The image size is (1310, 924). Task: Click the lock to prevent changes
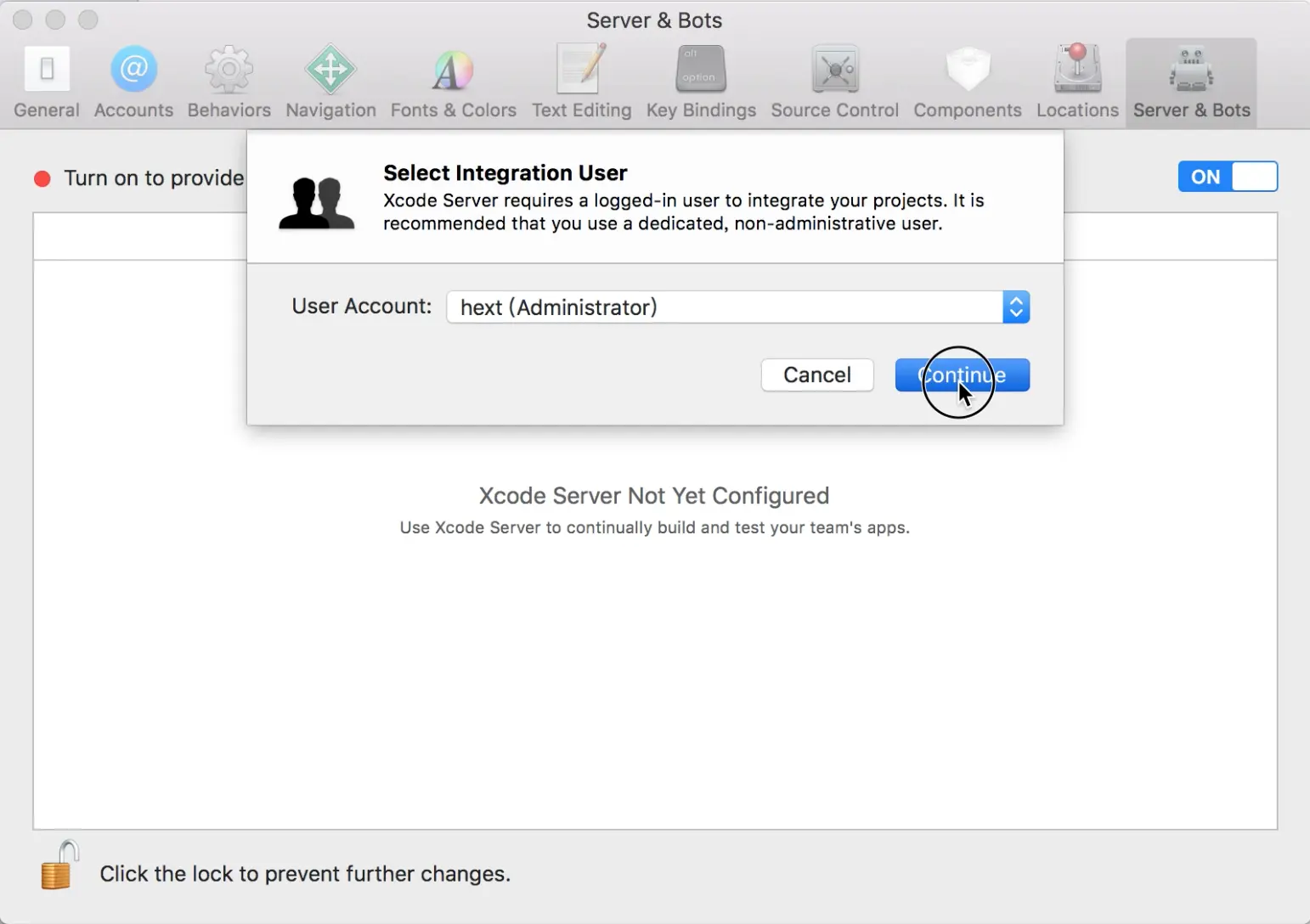point(59,865)
